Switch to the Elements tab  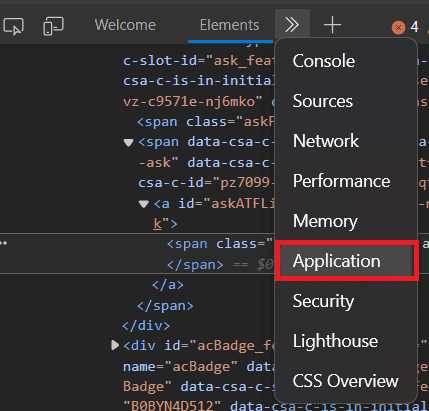point(229,25)
